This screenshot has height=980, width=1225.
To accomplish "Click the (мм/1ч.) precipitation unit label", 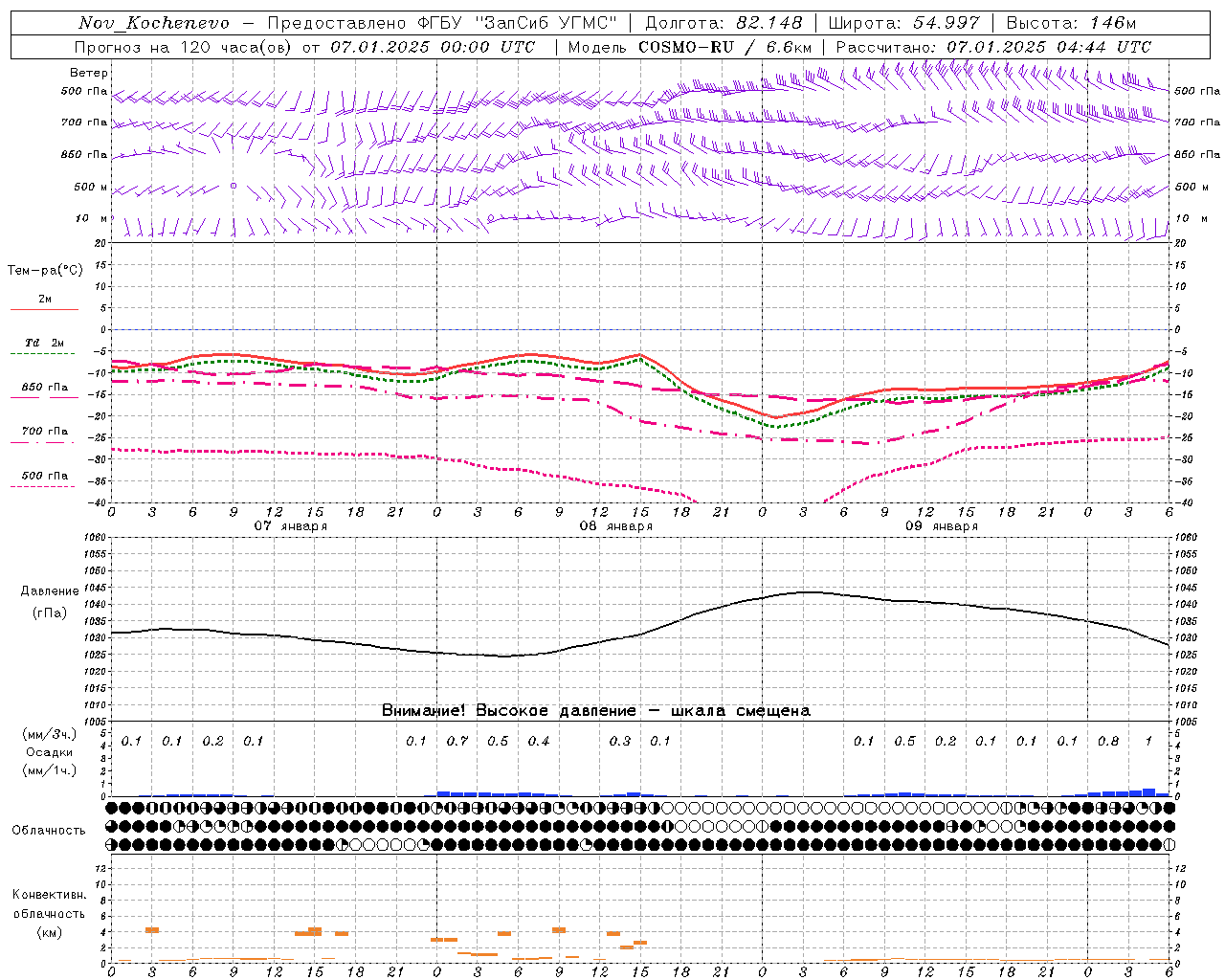I will [x=49, y=770].
